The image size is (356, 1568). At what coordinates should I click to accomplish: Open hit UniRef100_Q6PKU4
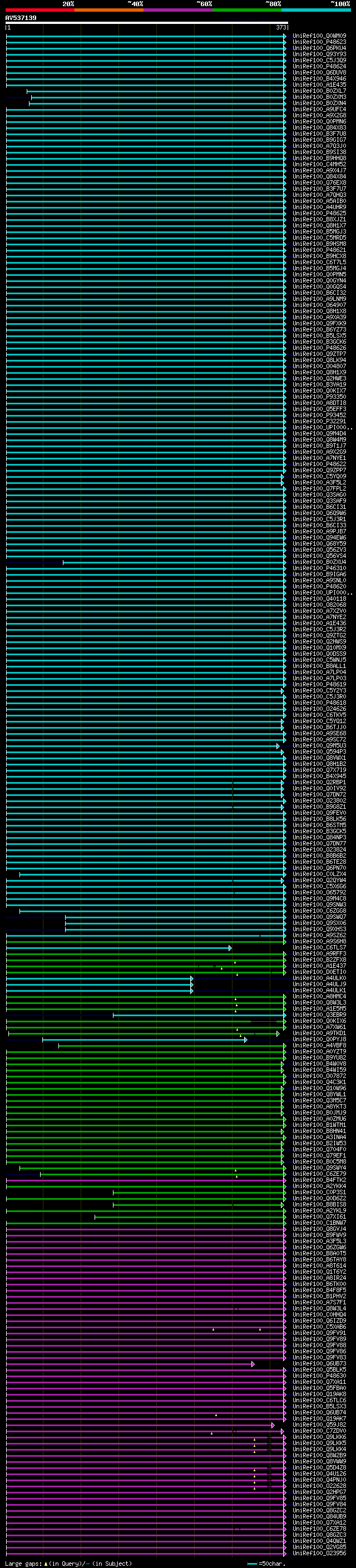(319, 48)
